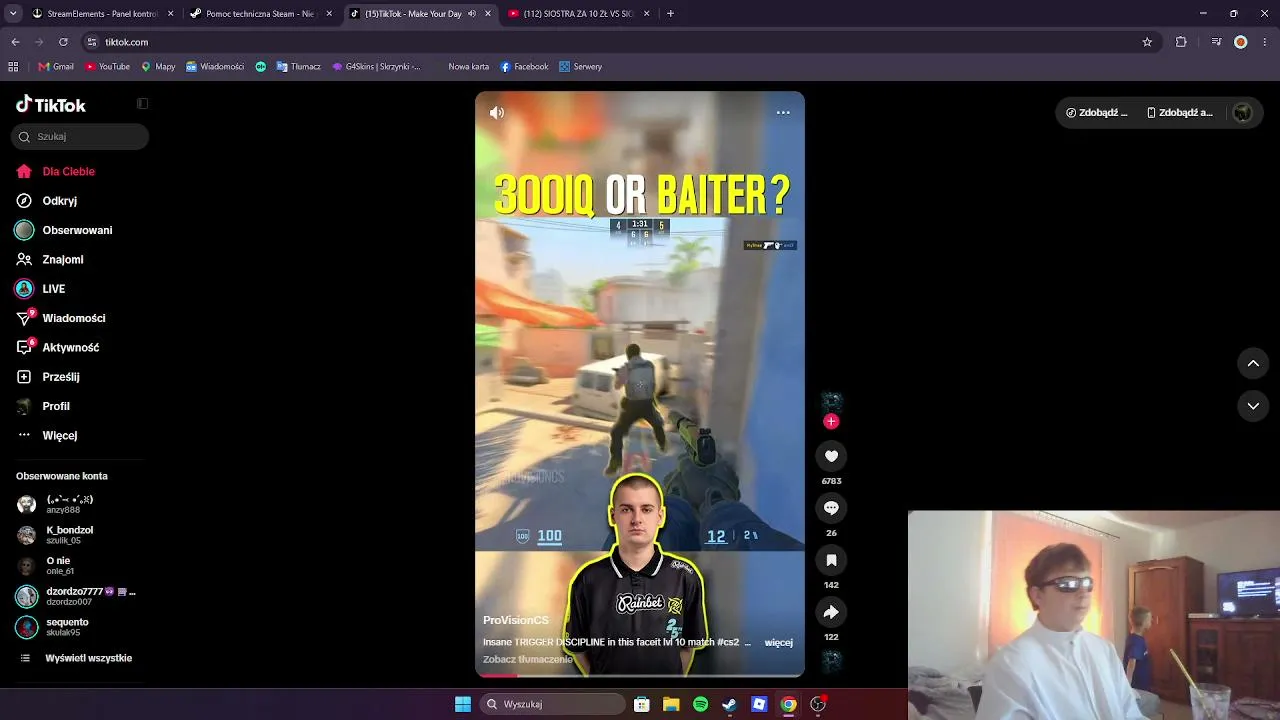Screen dimensions: 1280x720
Task: Mute the TikTok tab via its speaker icon
Action: (x=472, y=14)
